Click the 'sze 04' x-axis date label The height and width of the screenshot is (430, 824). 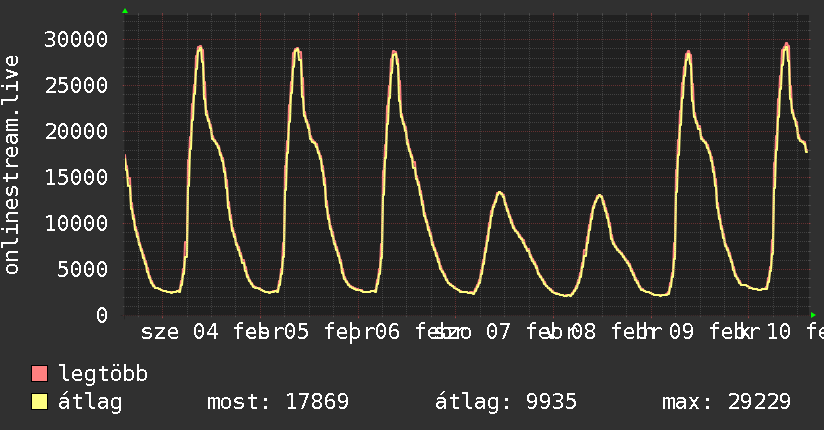tap(180, 332)
